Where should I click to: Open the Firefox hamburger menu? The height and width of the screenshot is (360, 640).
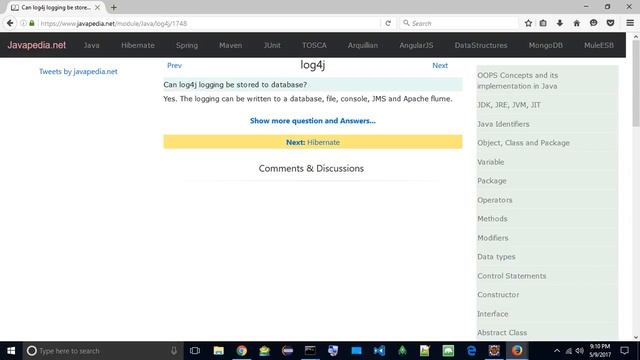coord(630,23)
